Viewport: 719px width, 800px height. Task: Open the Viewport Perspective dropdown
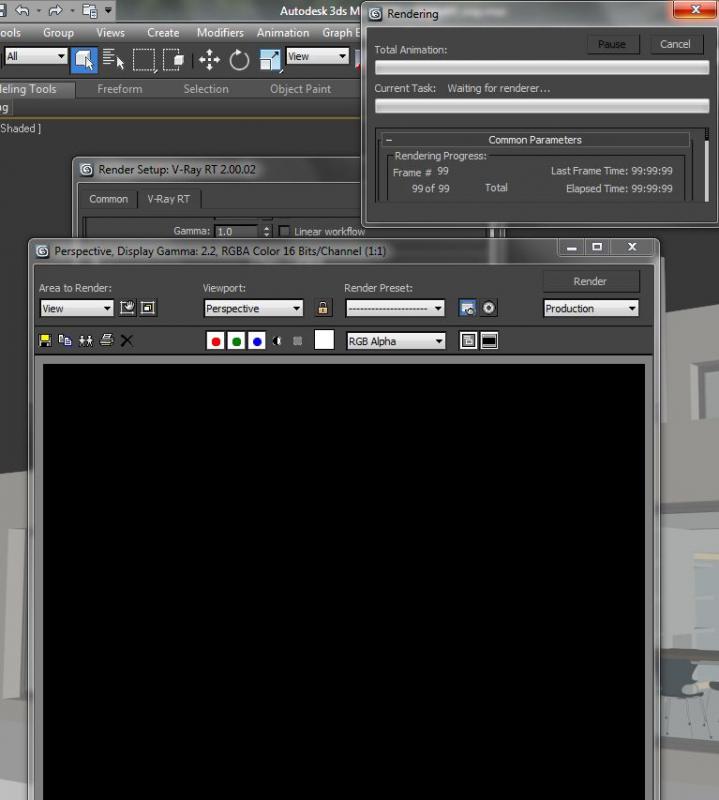tap(253, 308)
